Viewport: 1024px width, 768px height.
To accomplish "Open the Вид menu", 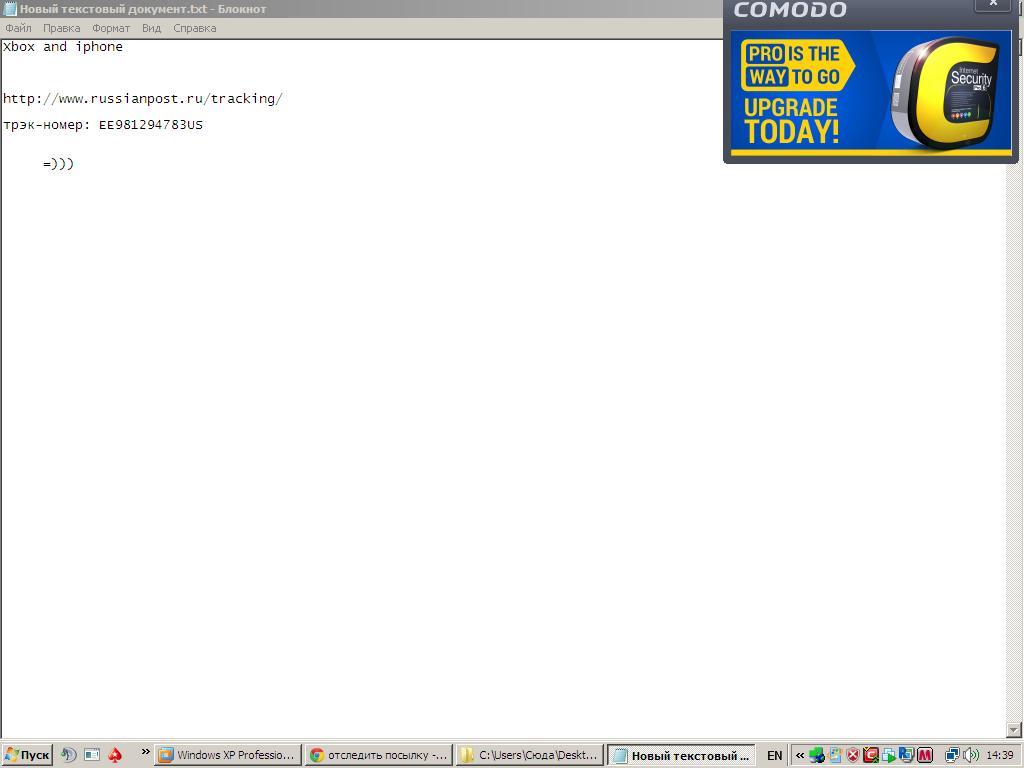I will [x=152, y=28].
